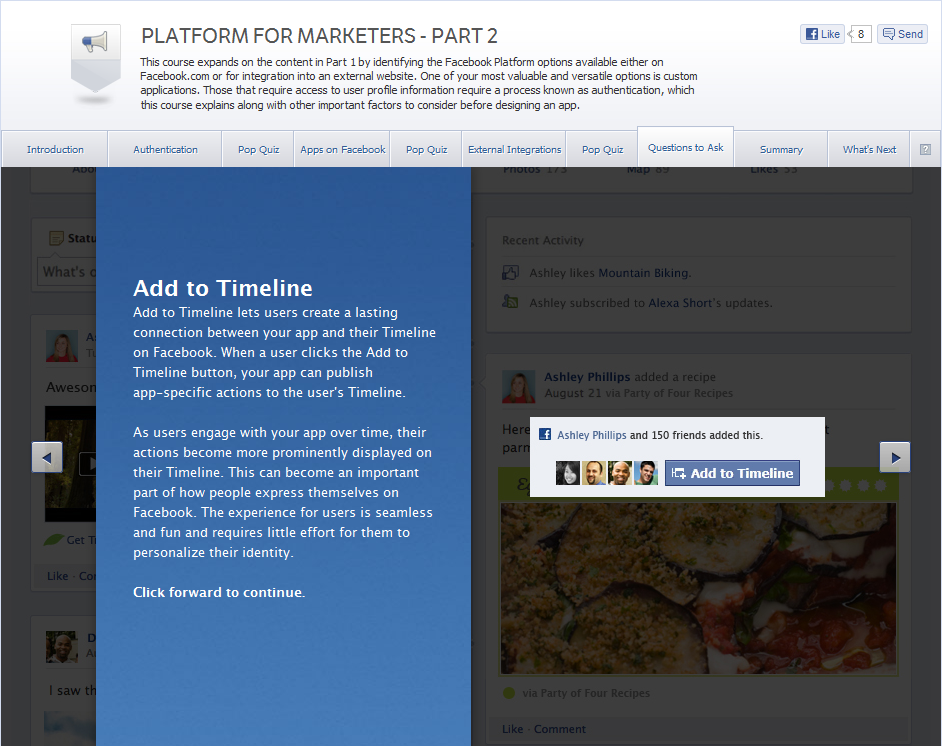This screenshot has height=746, width=942.
Task: Click Ashley's avatar on the left post
Action: (62, 345)
